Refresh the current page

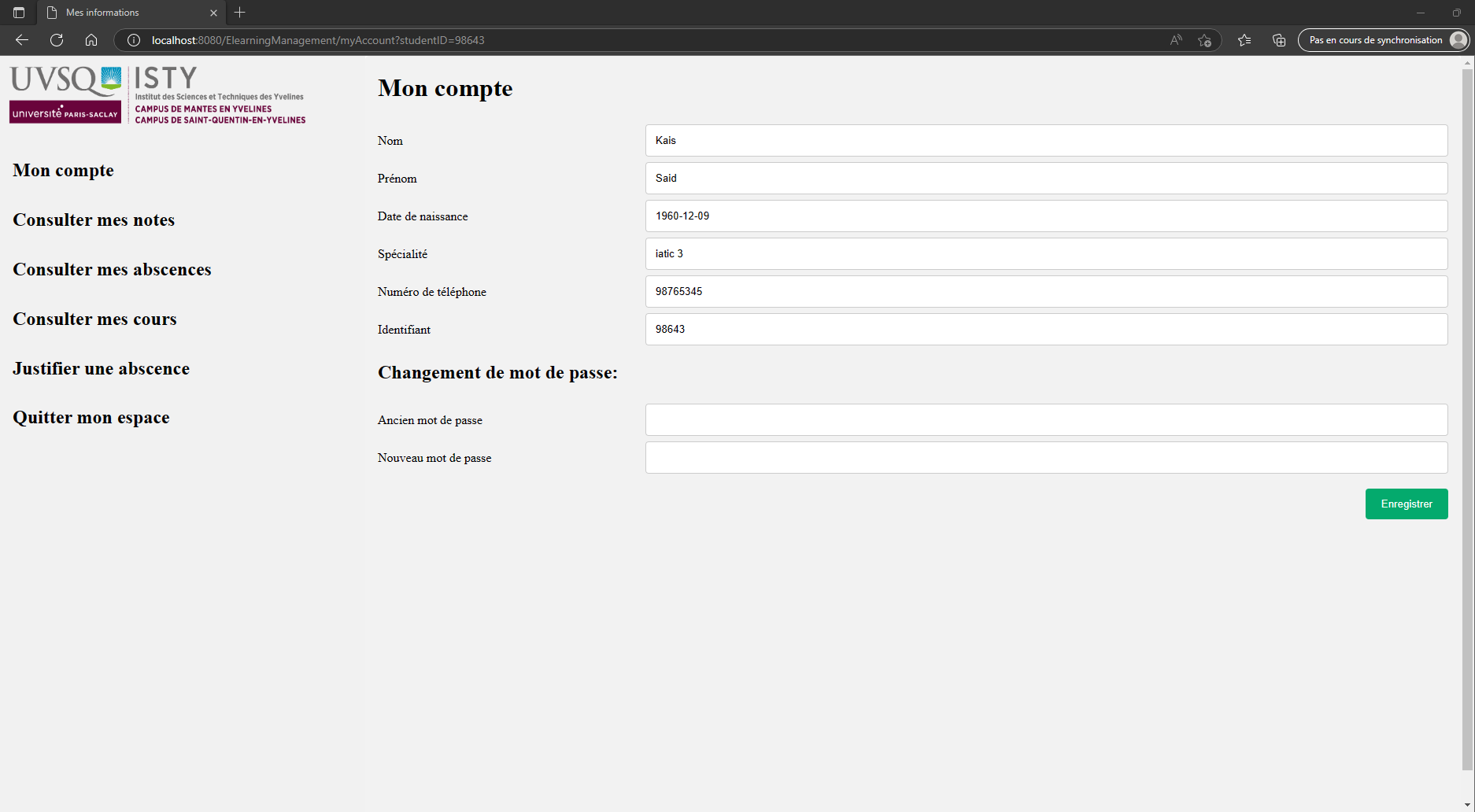tap(56, 40)
